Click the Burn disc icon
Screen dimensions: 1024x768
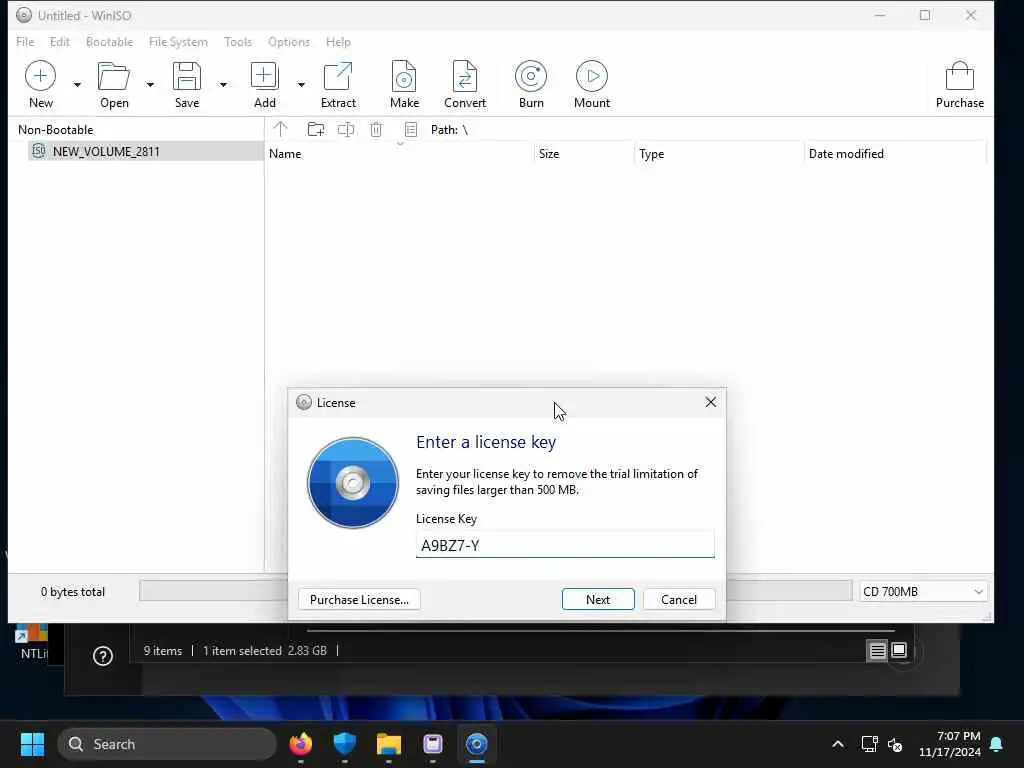pos(531,76)
